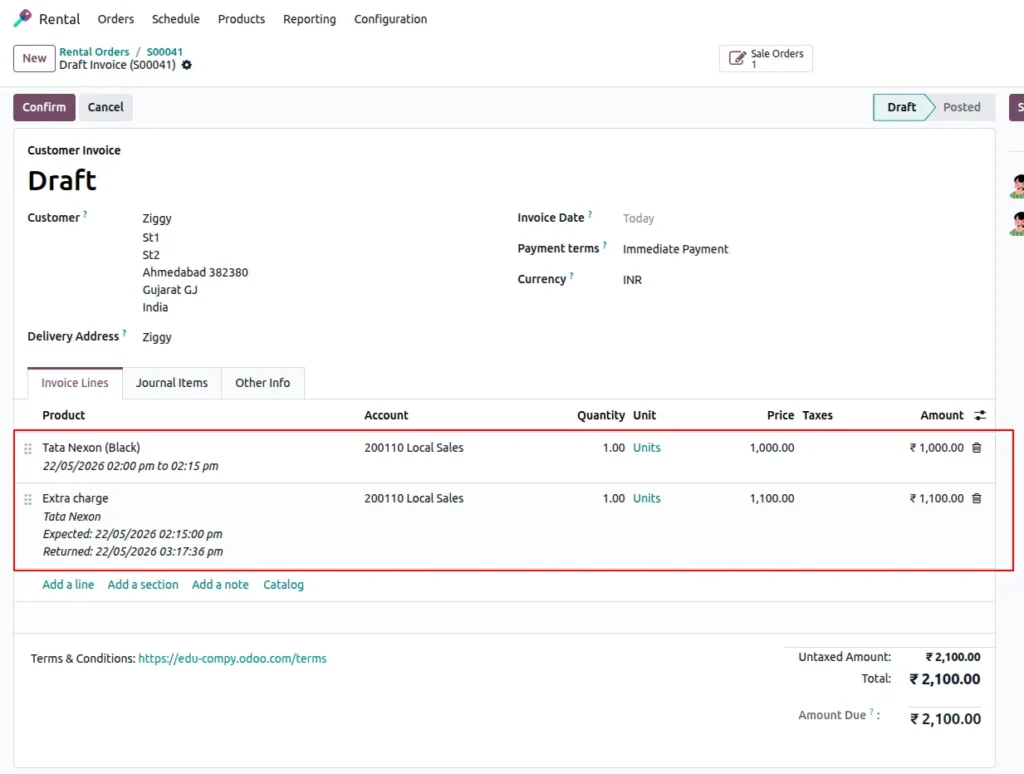Switch to the Journal Items tab

click(x=172, y=383)
